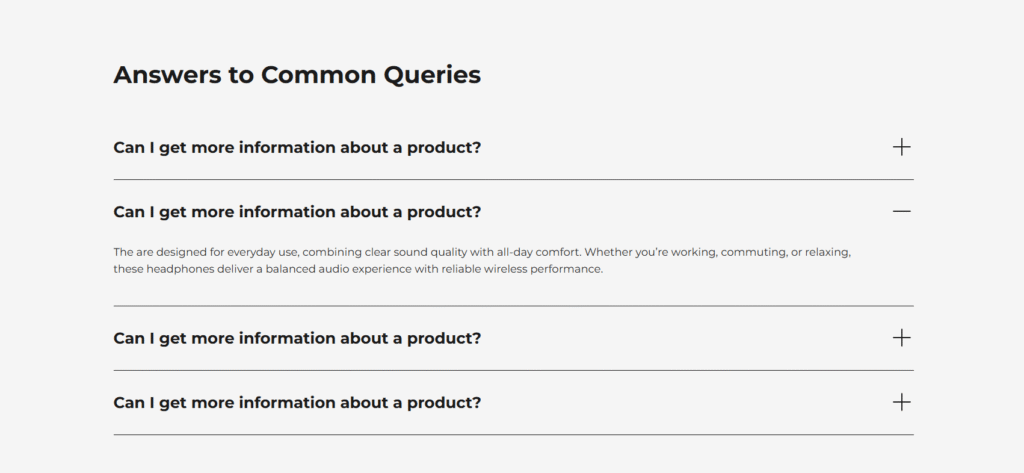
Task: Click the answer line starting 'The are designed'
Action: (x=482, y=252)
